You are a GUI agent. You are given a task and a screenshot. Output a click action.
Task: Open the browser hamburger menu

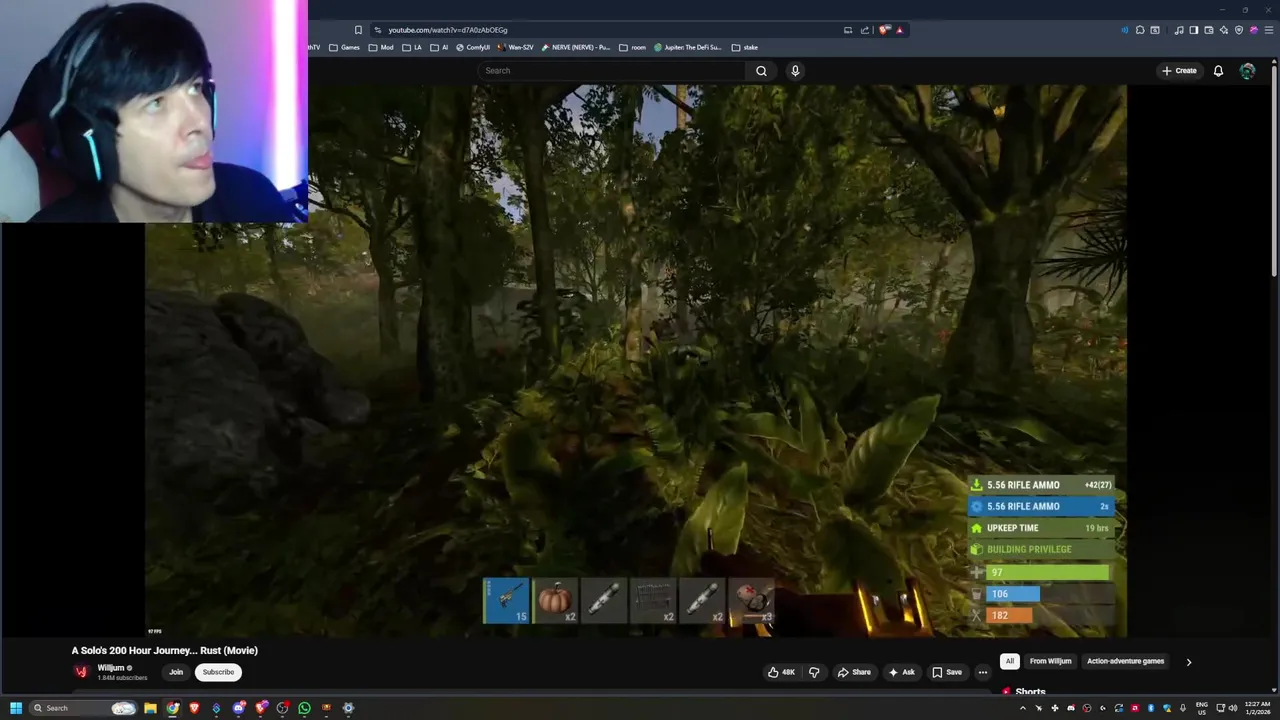[x=1267, y=30]
